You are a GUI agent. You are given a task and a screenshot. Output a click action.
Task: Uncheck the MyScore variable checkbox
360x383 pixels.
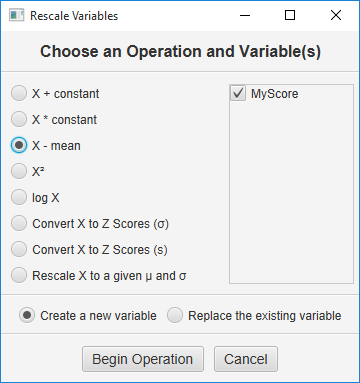coord(238,93)
